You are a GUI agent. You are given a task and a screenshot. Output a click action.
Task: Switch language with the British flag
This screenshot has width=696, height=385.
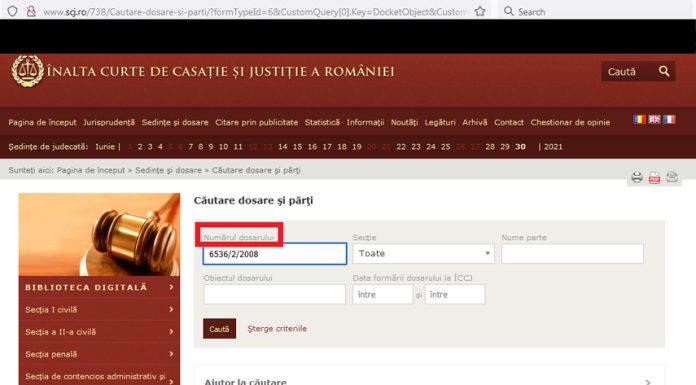(x=654, y=119)
